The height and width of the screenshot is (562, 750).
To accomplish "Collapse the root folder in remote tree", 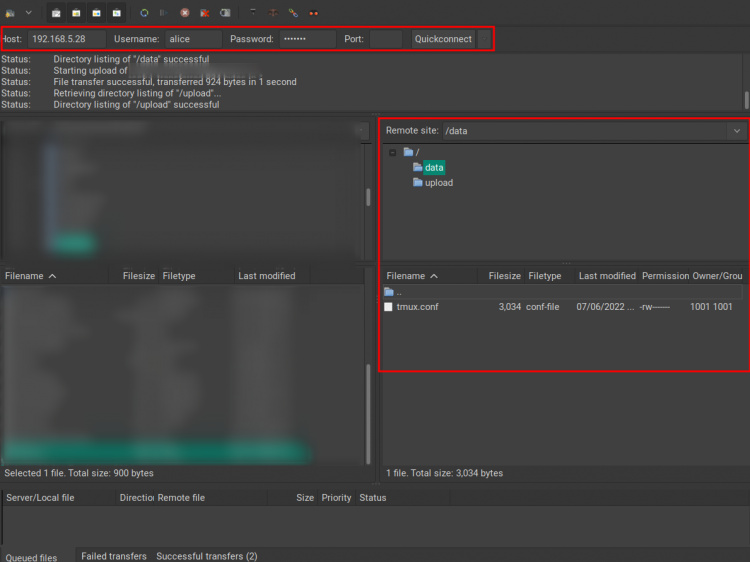I will [x=392, y=153].
